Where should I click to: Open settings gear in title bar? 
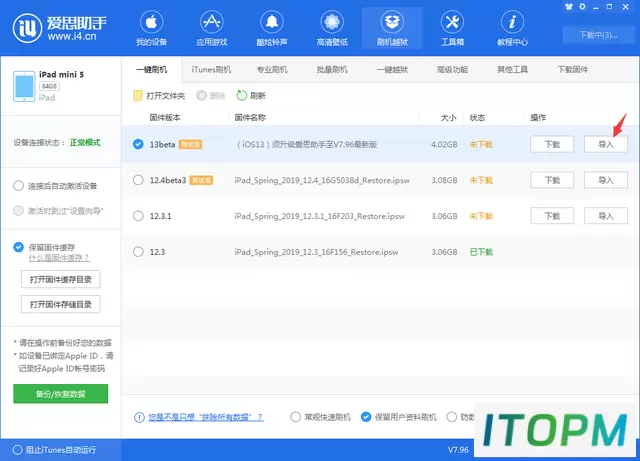[582, 7]
